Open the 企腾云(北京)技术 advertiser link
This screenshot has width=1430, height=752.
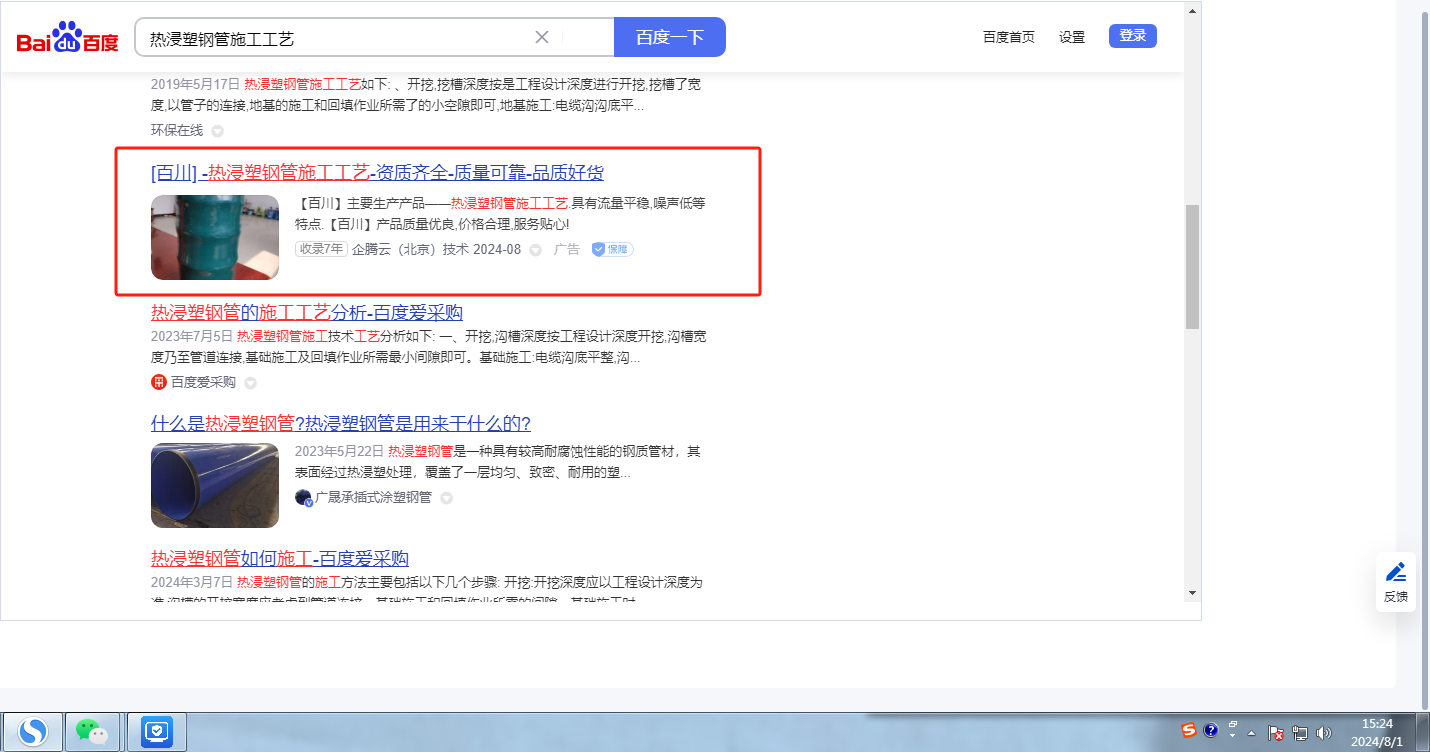[x=410, y=249]
